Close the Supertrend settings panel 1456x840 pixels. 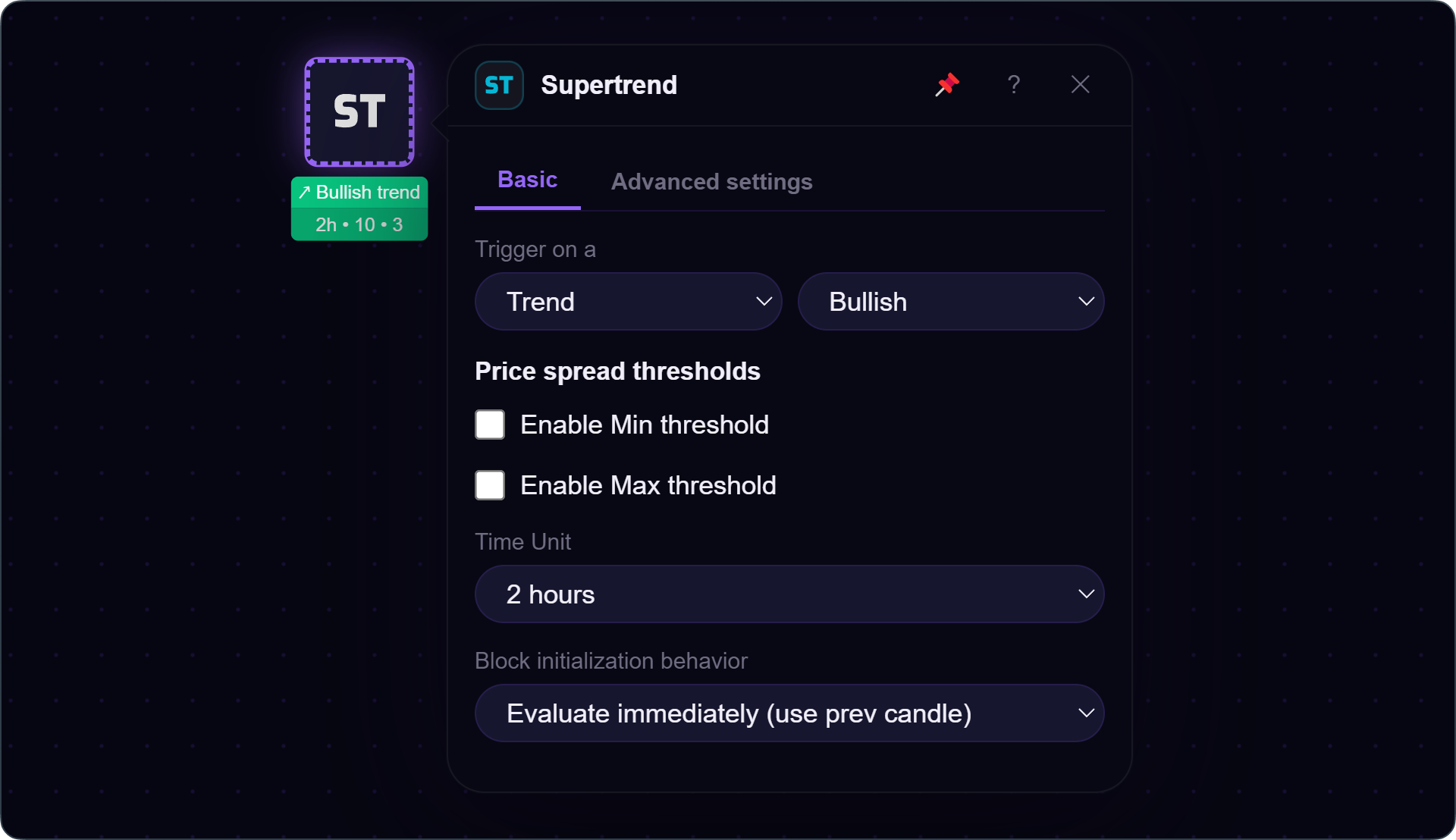tap(1081, 84)
